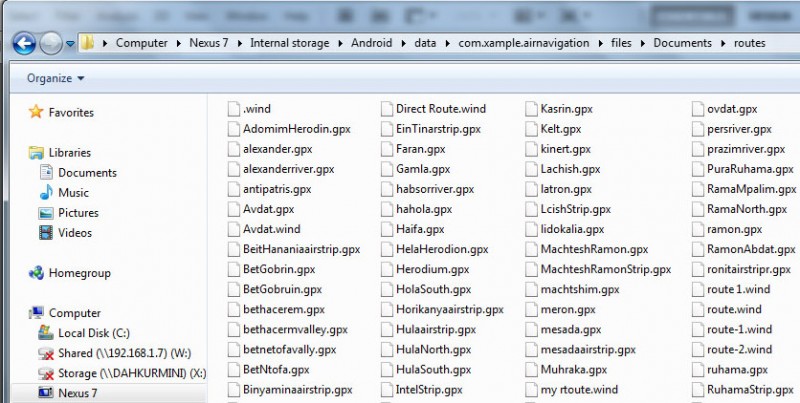Click icon of Kasrin.gpx file
This screenshot has width=800, height=403.
532,109
